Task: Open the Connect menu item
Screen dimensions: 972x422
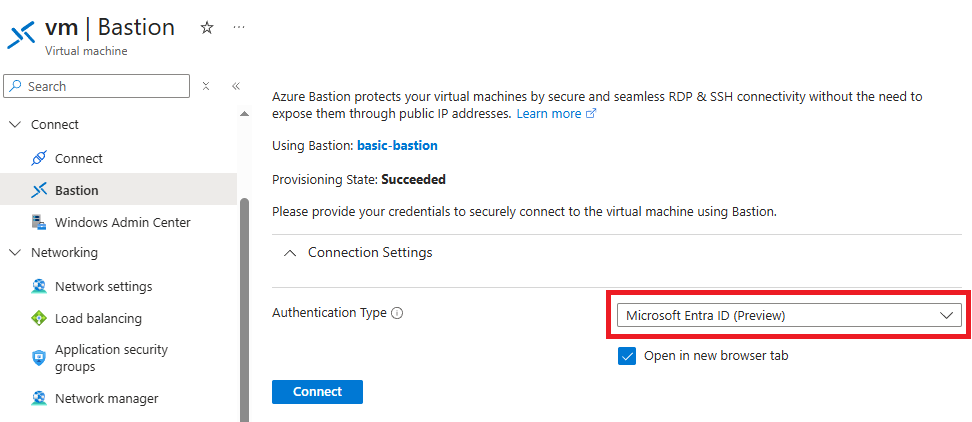Action: pyautogui.click(x=79, y=159)
